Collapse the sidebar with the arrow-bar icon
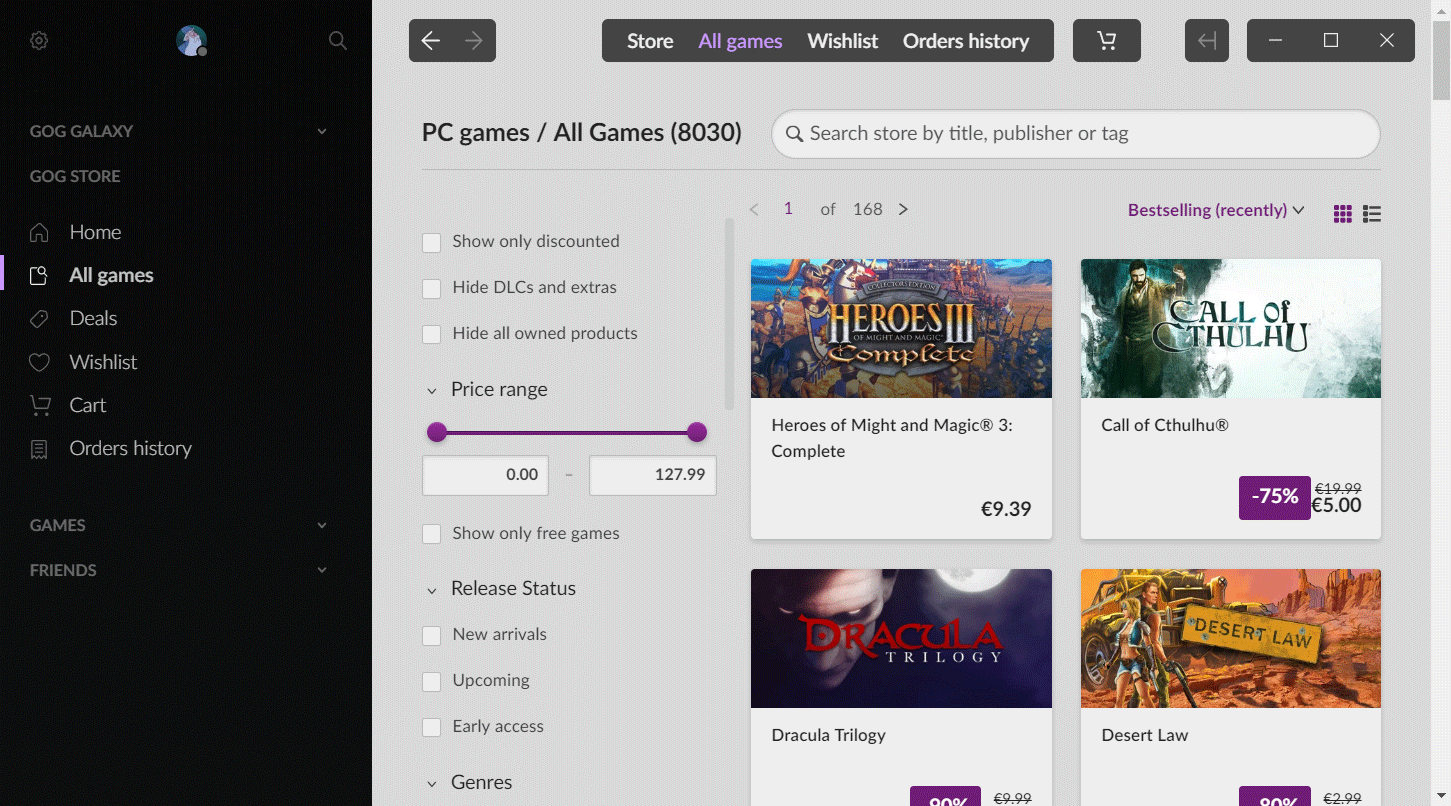 [1207, 41]
